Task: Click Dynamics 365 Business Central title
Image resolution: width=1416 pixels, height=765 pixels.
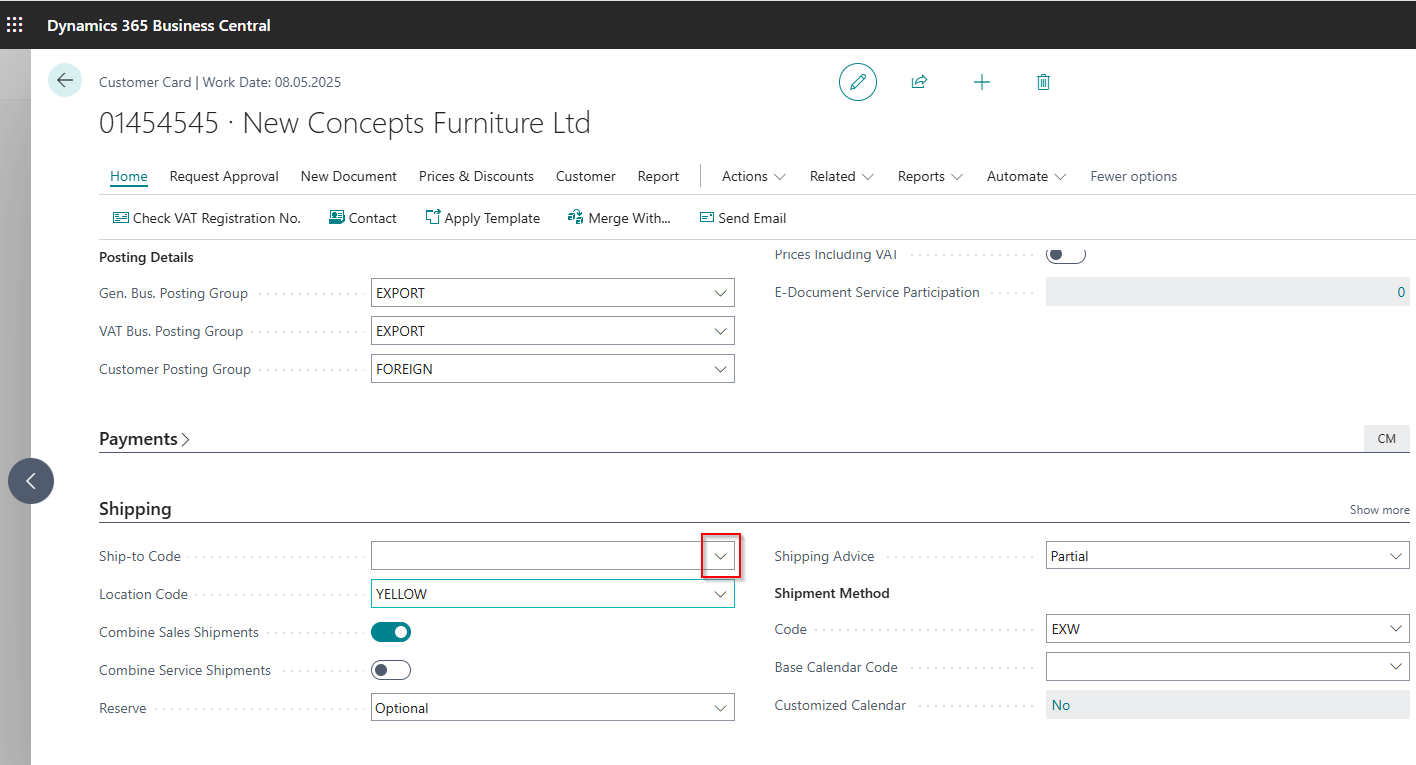Action: [x=159, y=25]
